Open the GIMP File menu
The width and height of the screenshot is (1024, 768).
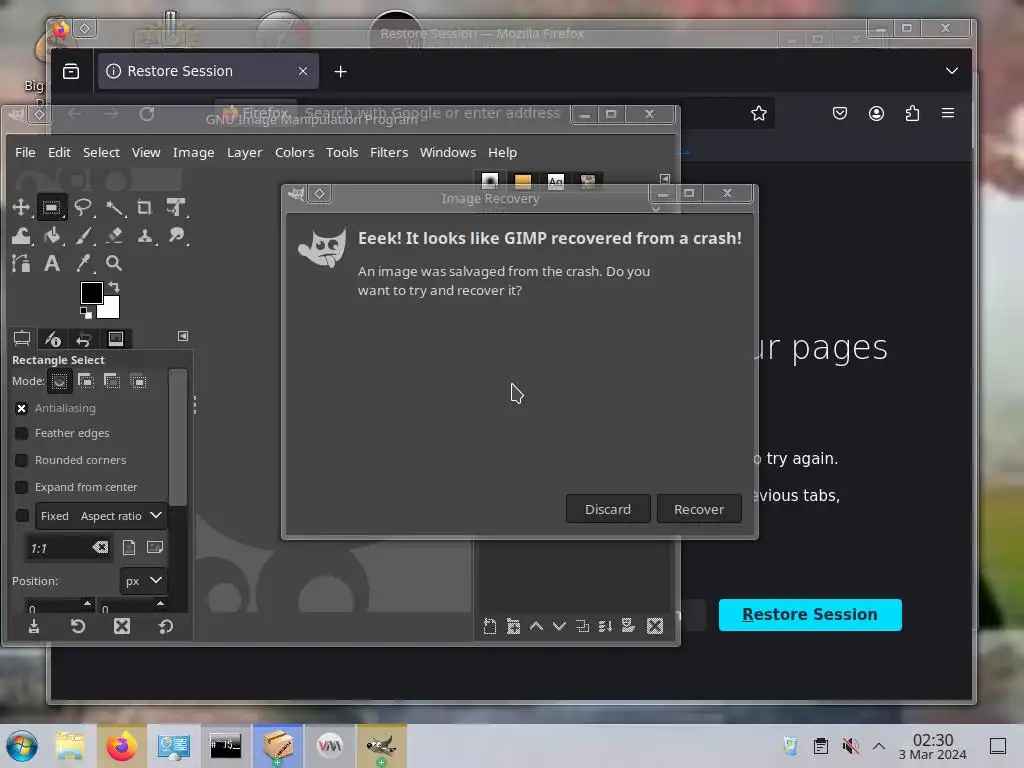pyautogui.click(x=25, y=152)
